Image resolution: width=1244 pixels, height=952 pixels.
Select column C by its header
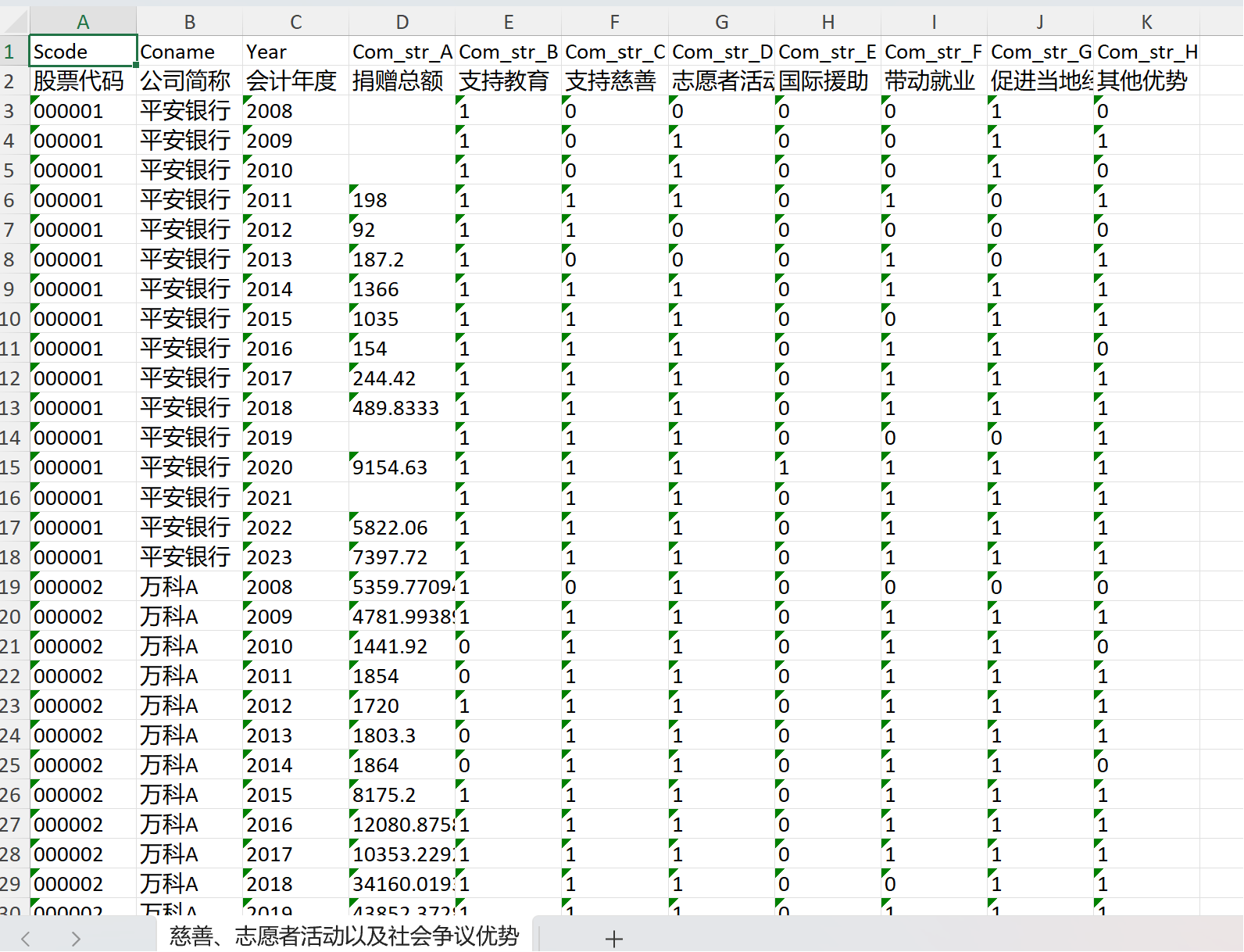(x=296, y=22)
